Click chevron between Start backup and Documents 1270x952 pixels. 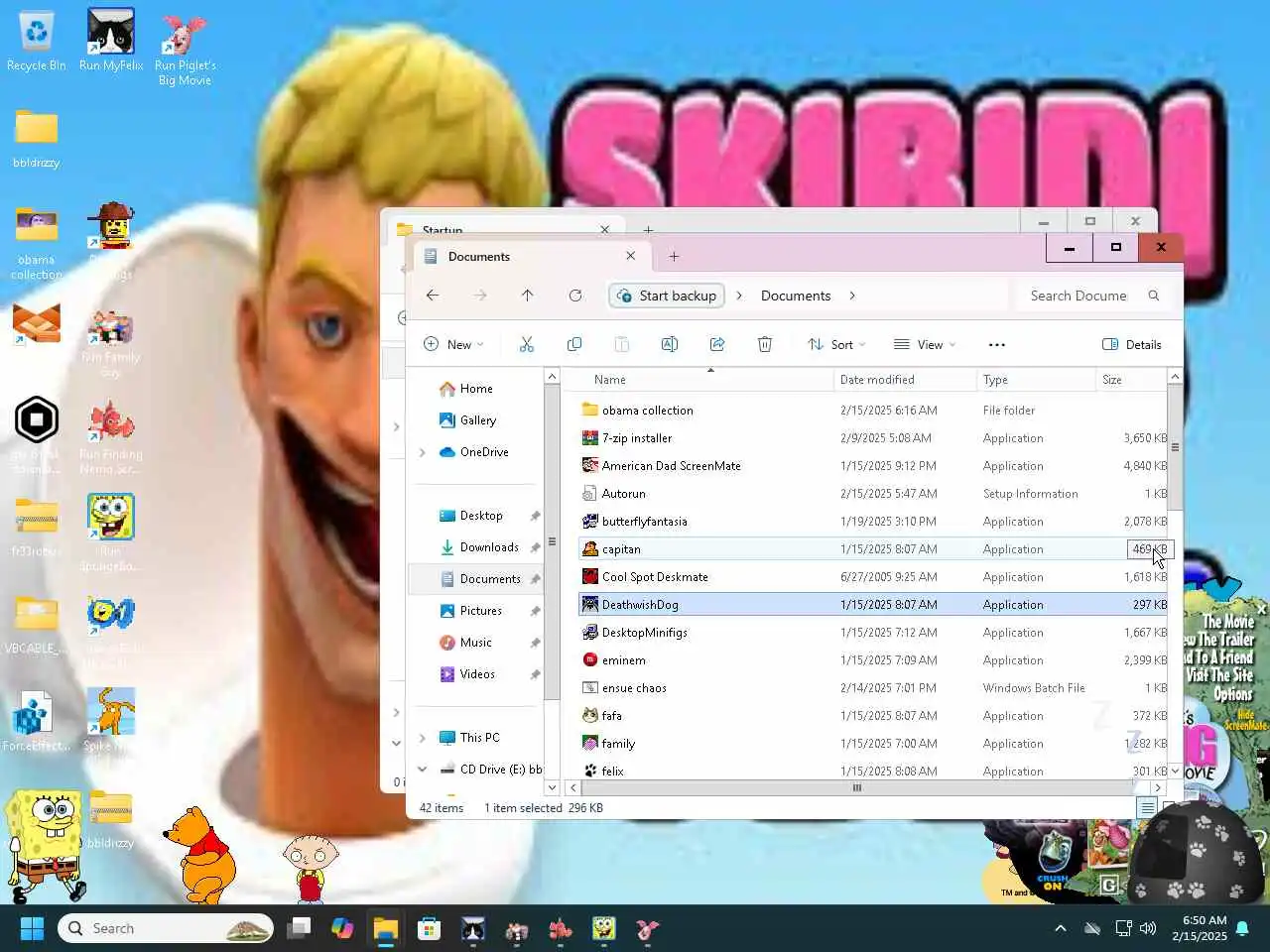tap(739, 296)
